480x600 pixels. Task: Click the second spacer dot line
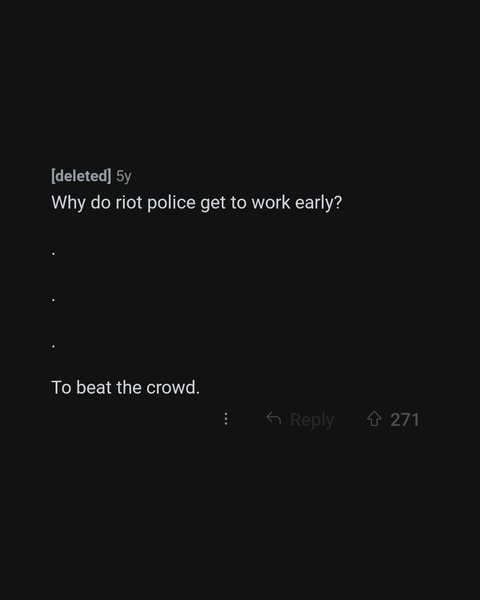(x=53, y=300)
